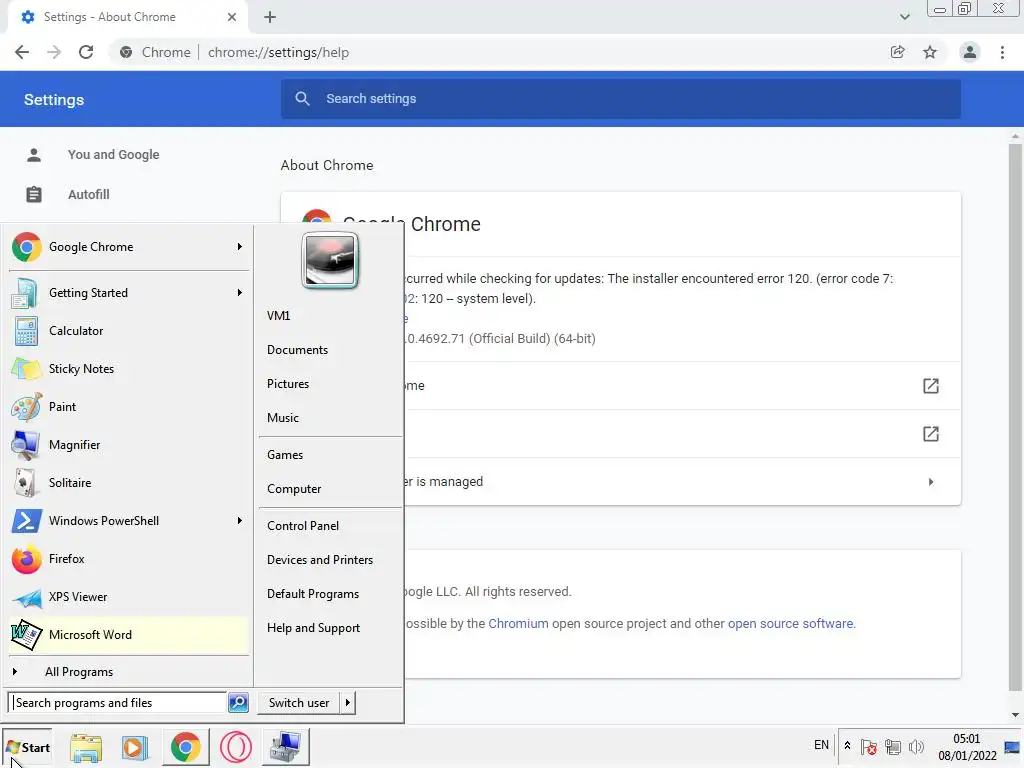Bookmark this page with star icon
1024x768 pixels.
point(930,52)
